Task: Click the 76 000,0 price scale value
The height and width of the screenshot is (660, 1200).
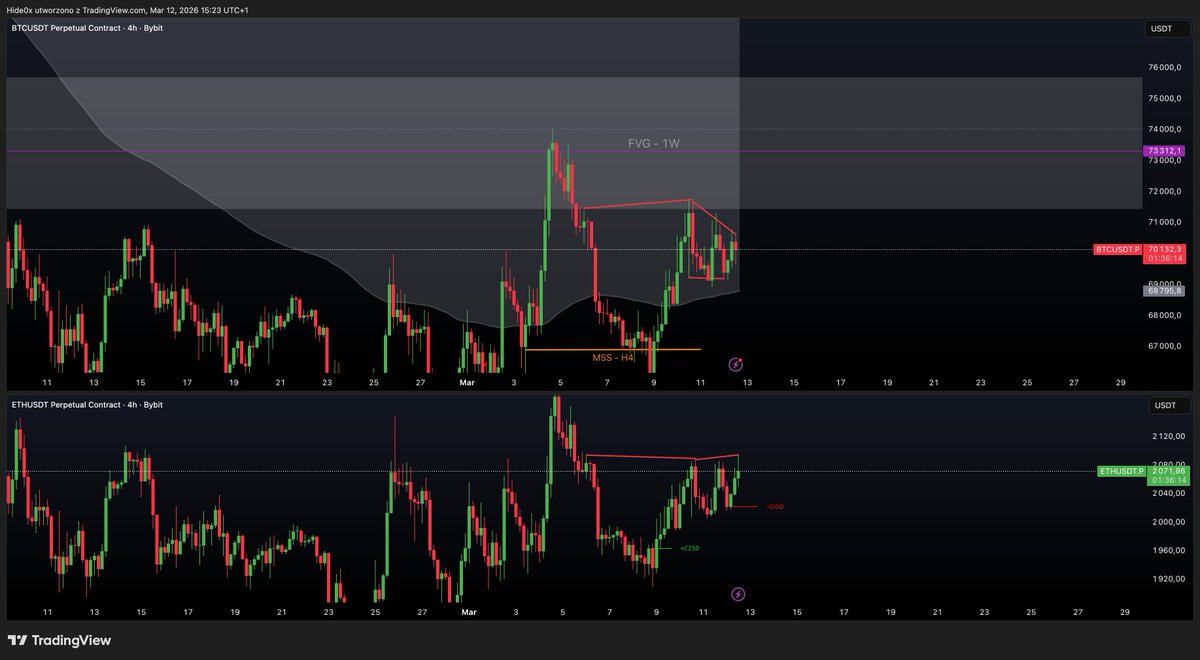Action: coord(1165,68)
